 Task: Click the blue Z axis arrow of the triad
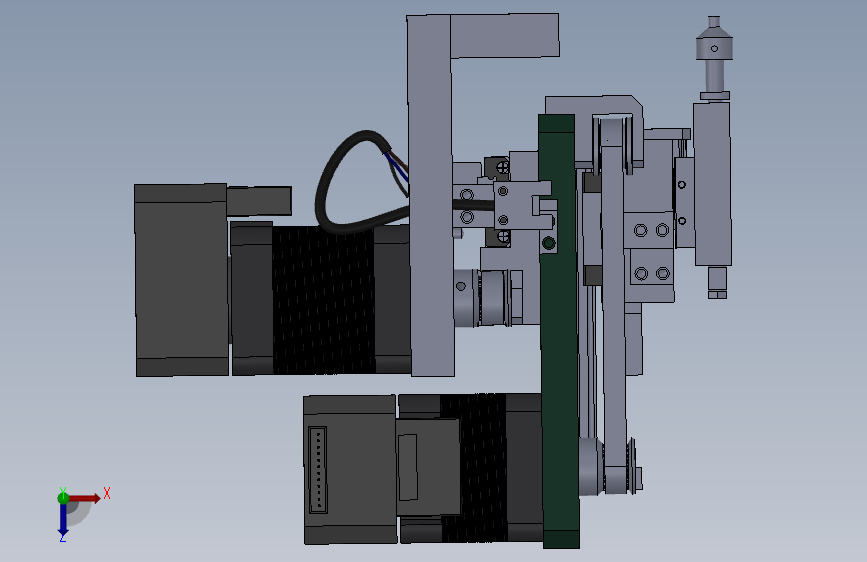pos(63,520)
